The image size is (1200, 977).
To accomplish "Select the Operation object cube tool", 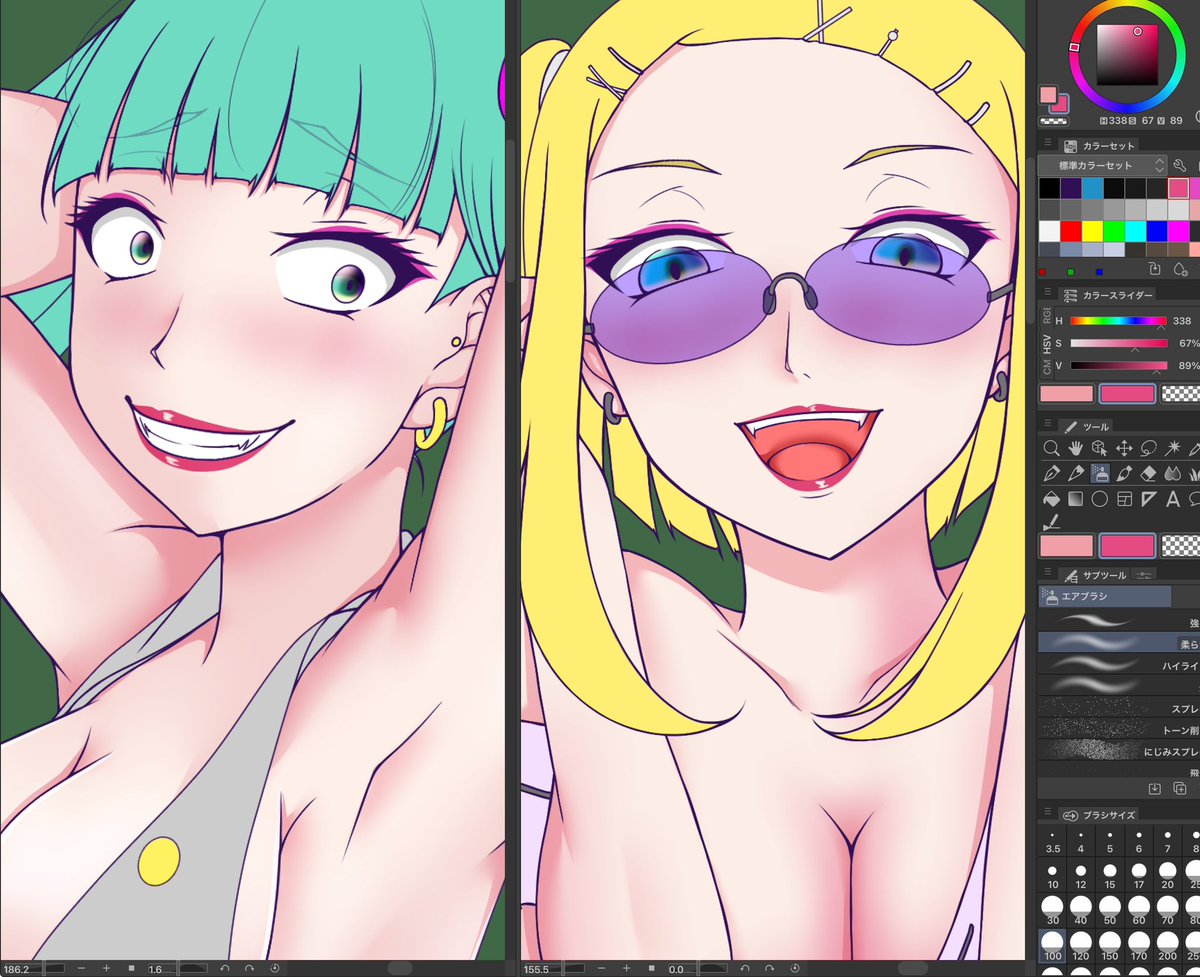I will pyautogui.click(x=1099, y=448).
